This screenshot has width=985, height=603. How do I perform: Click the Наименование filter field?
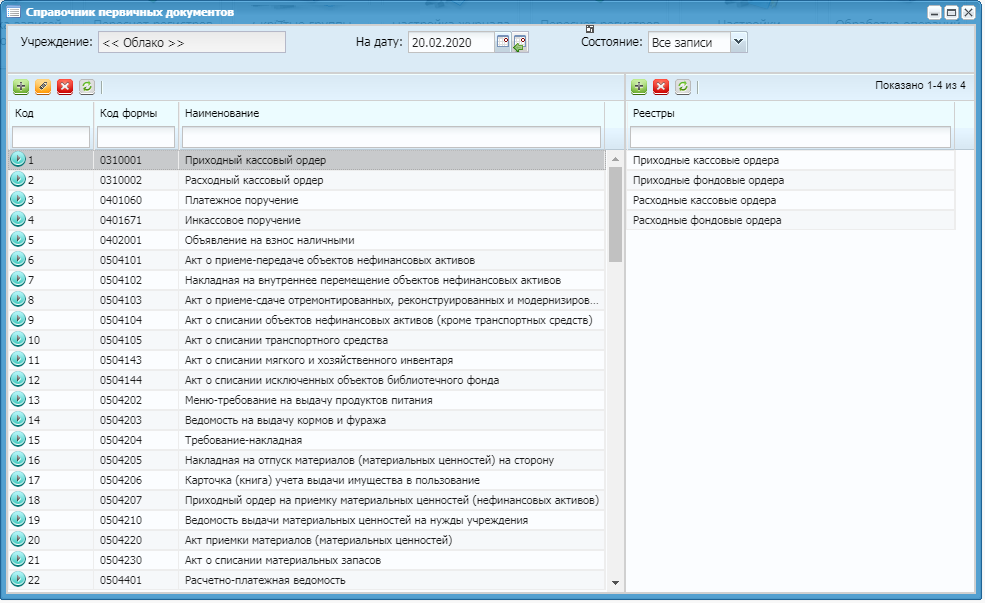(391, 136)
